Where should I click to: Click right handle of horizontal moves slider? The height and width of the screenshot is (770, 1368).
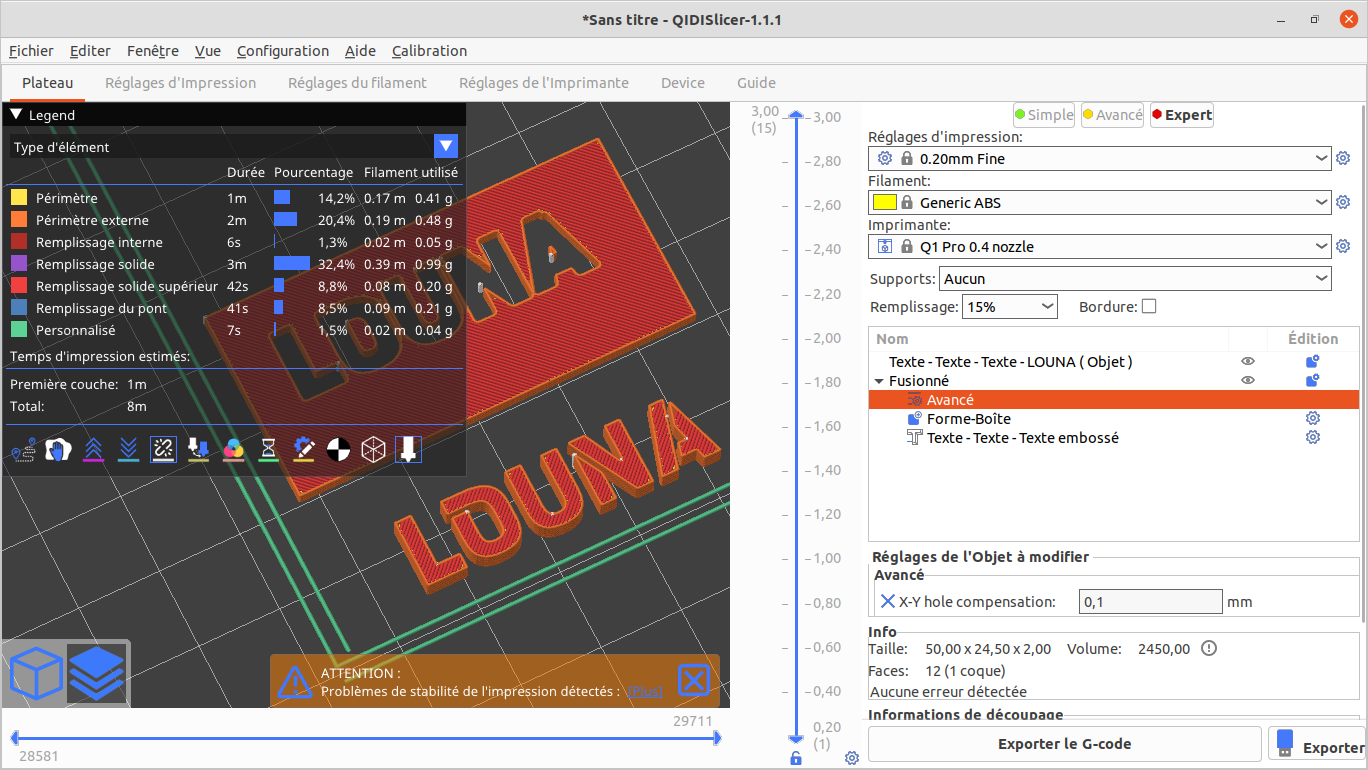click(716, 738)
